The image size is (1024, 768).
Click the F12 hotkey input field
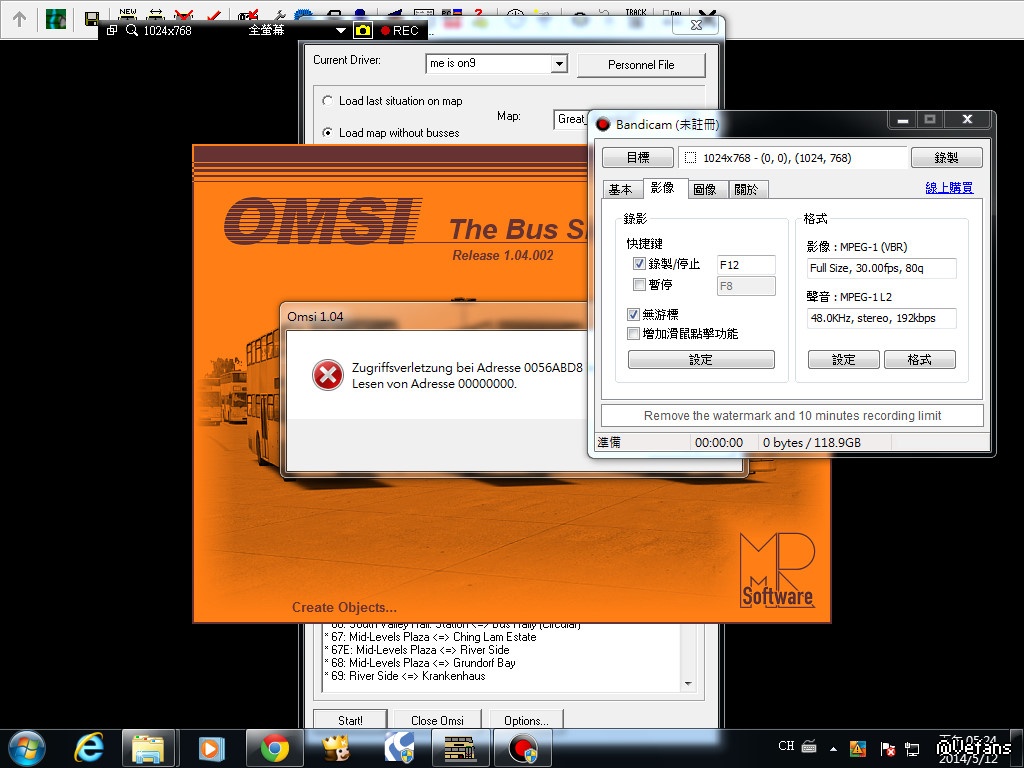point(746,265)
